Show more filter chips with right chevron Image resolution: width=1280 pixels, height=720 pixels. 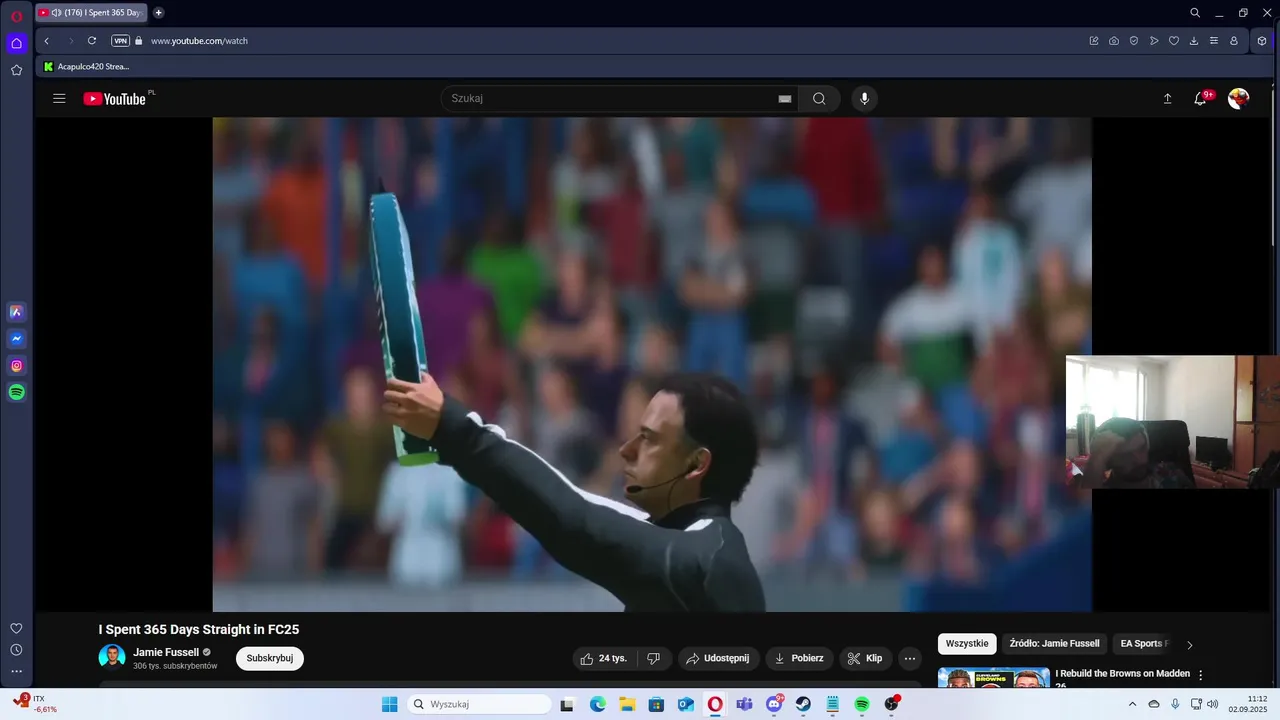1189,645
